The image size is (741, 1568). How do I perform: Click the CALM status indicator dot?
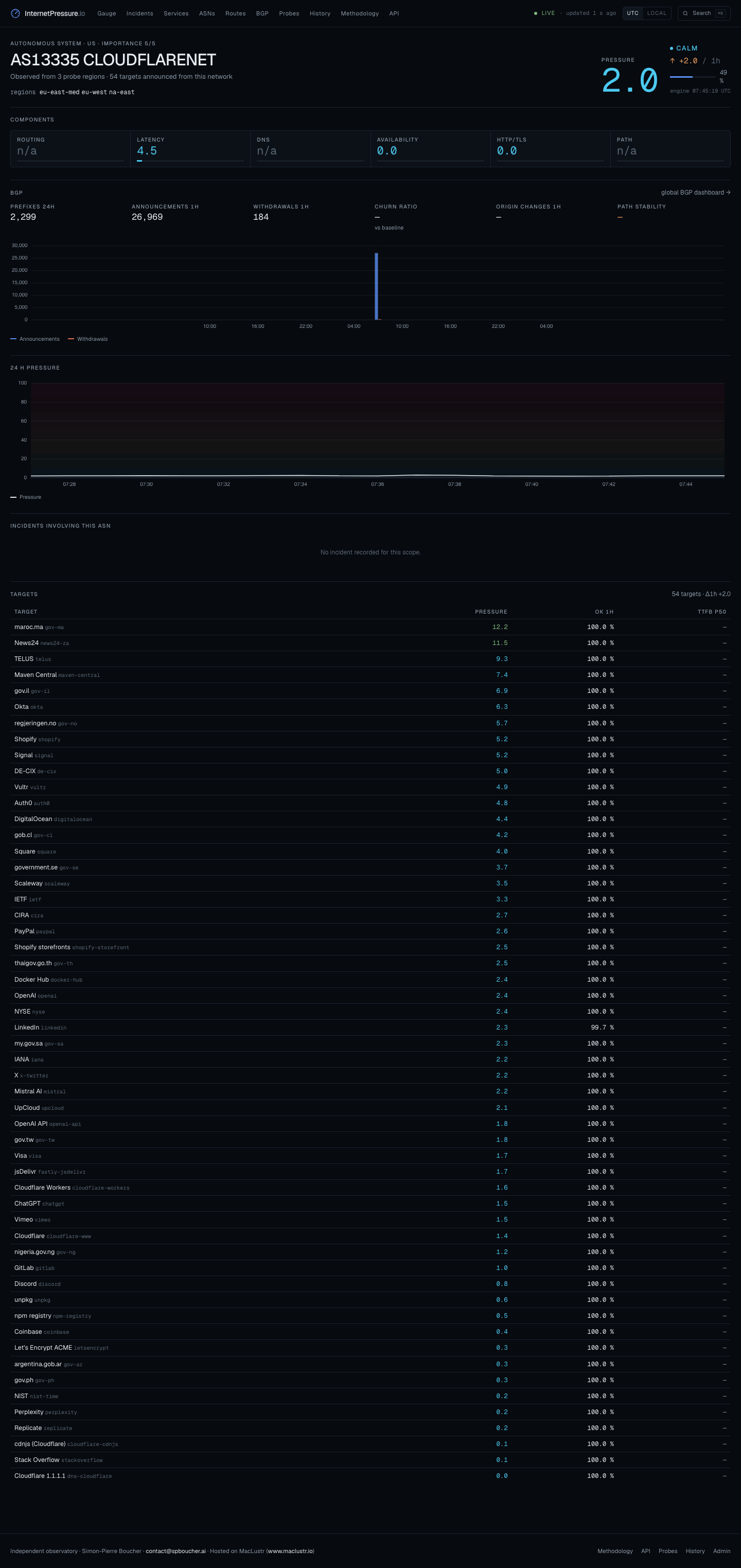tap(671, 48)
